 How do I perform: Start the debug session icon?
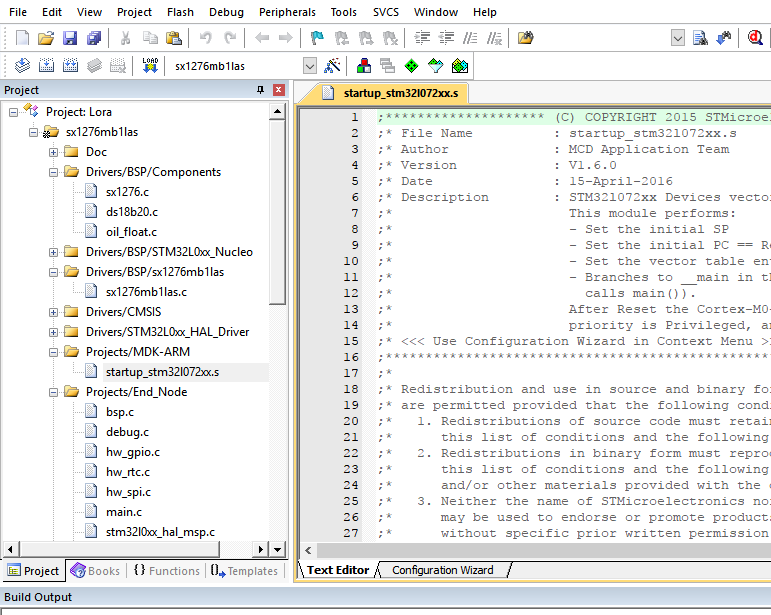tap(755, 38)
